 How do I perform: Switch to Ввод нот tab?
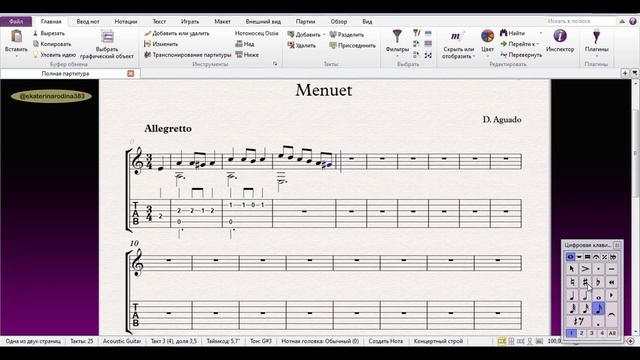[x=88, y=22]
